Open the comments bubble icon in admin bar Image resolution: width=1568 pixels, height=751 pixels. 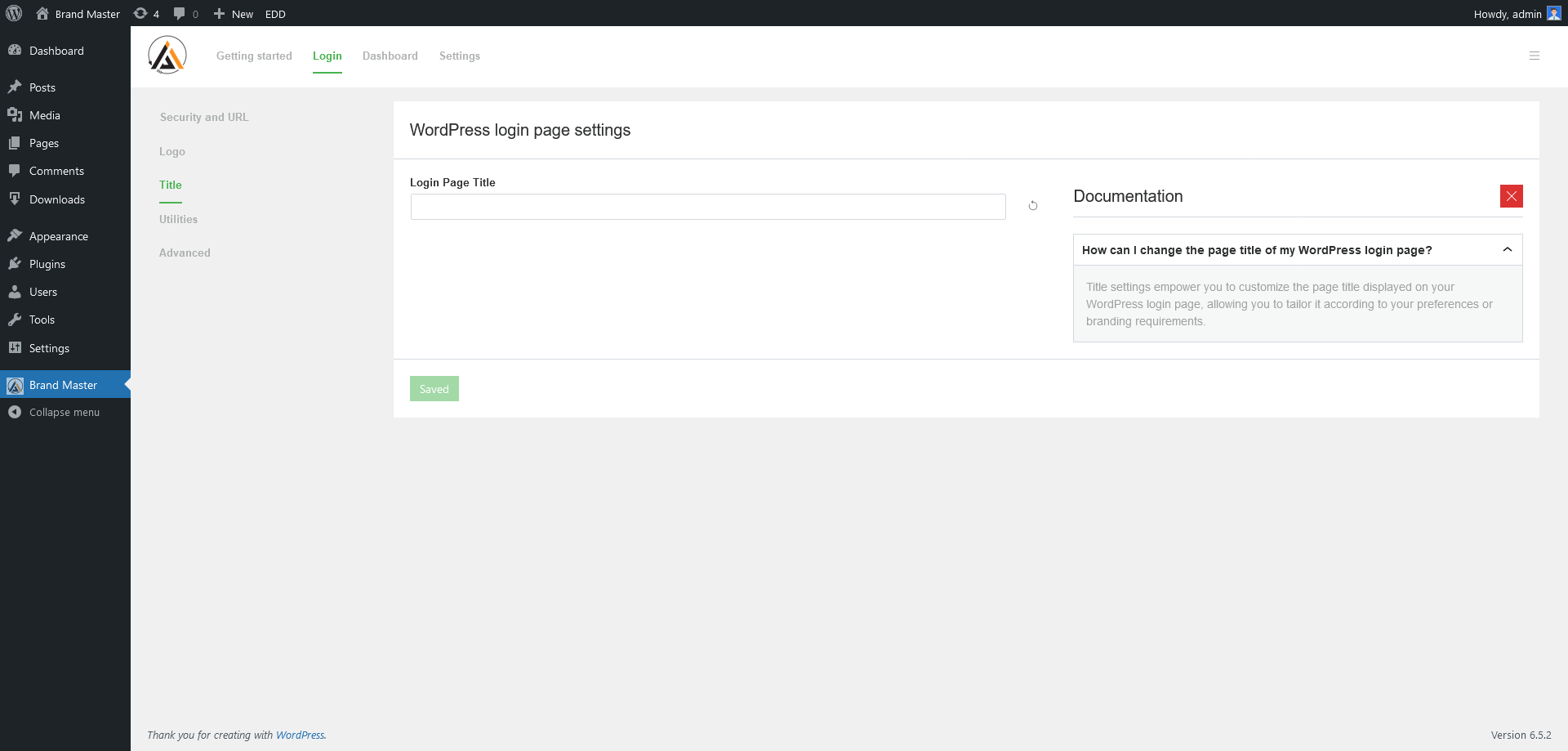(x=178, y=13)
